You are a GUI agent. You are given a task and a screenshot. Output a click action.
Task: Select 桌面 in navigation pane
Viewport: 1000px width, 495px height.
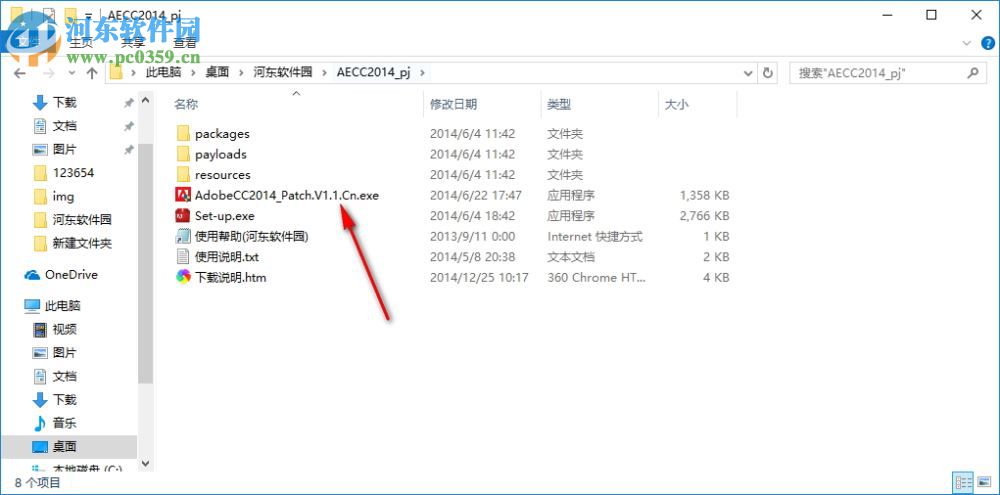click(x=64, y=447)
